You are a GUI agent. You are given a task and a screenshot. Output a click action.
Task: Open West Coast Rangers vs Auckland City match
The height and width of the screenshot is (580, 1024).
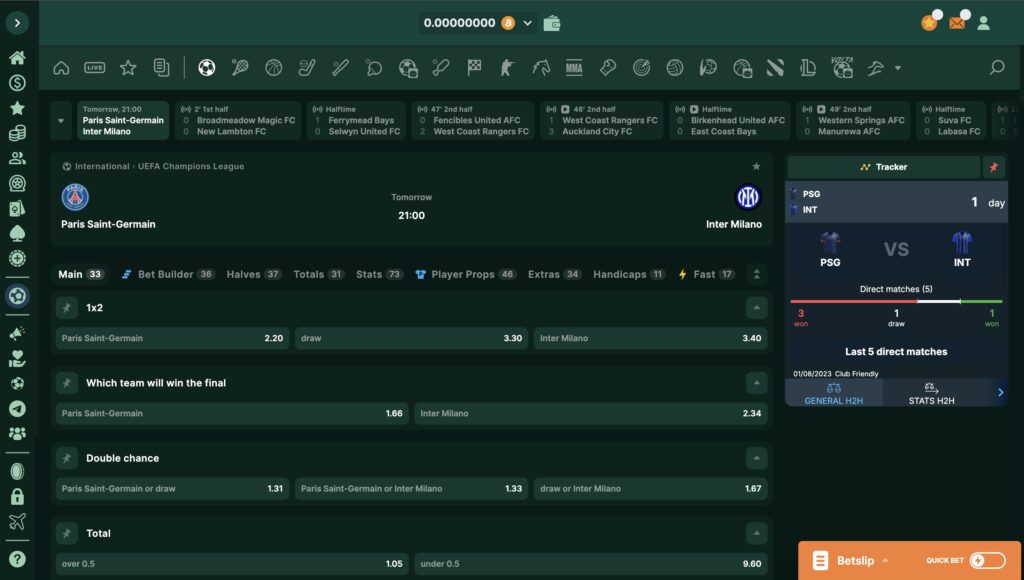coord(601,120)
